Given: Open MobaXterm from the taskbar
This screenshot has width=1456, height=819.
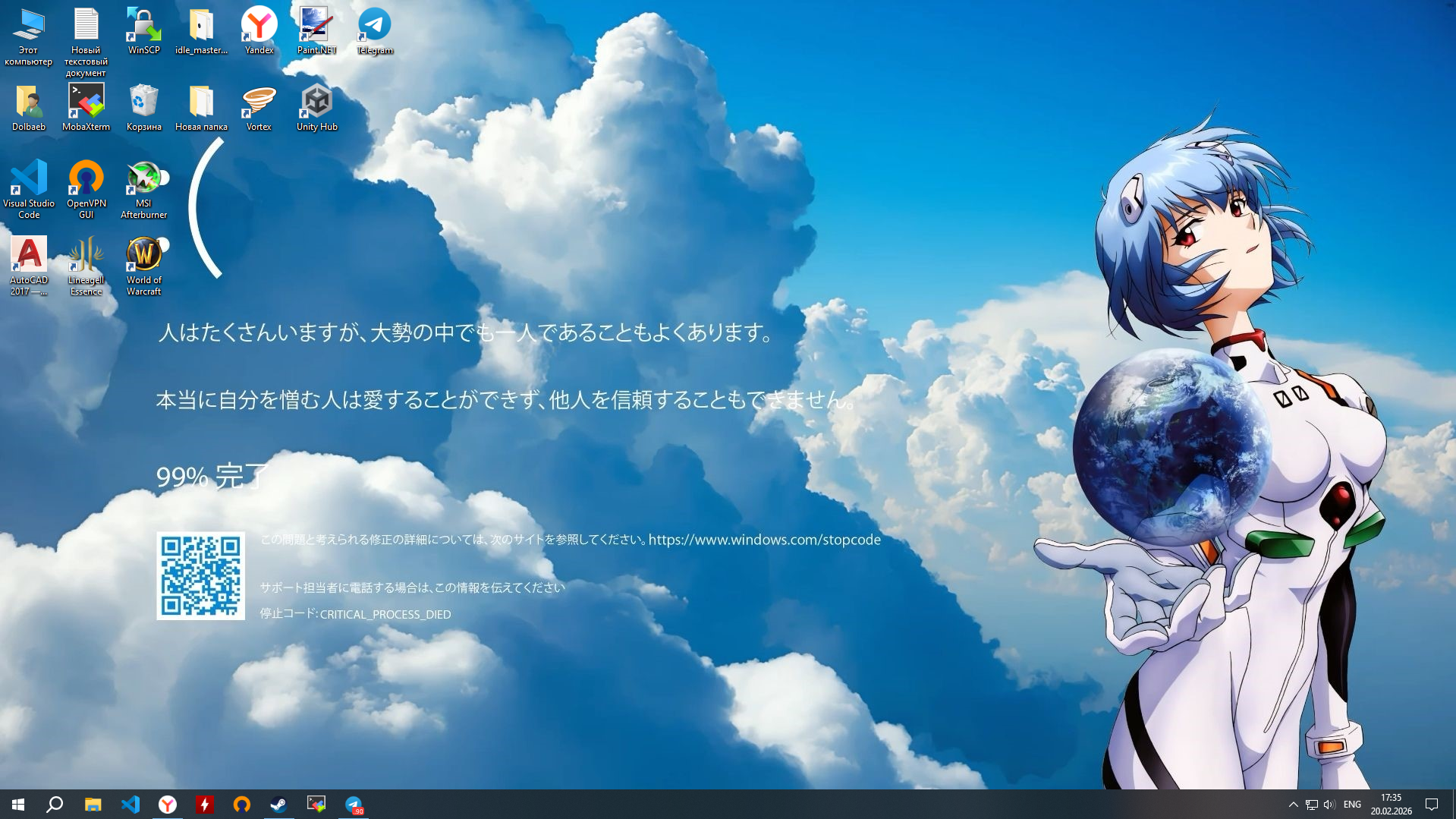Looking at the screenshot, I should tap(316, 805).
